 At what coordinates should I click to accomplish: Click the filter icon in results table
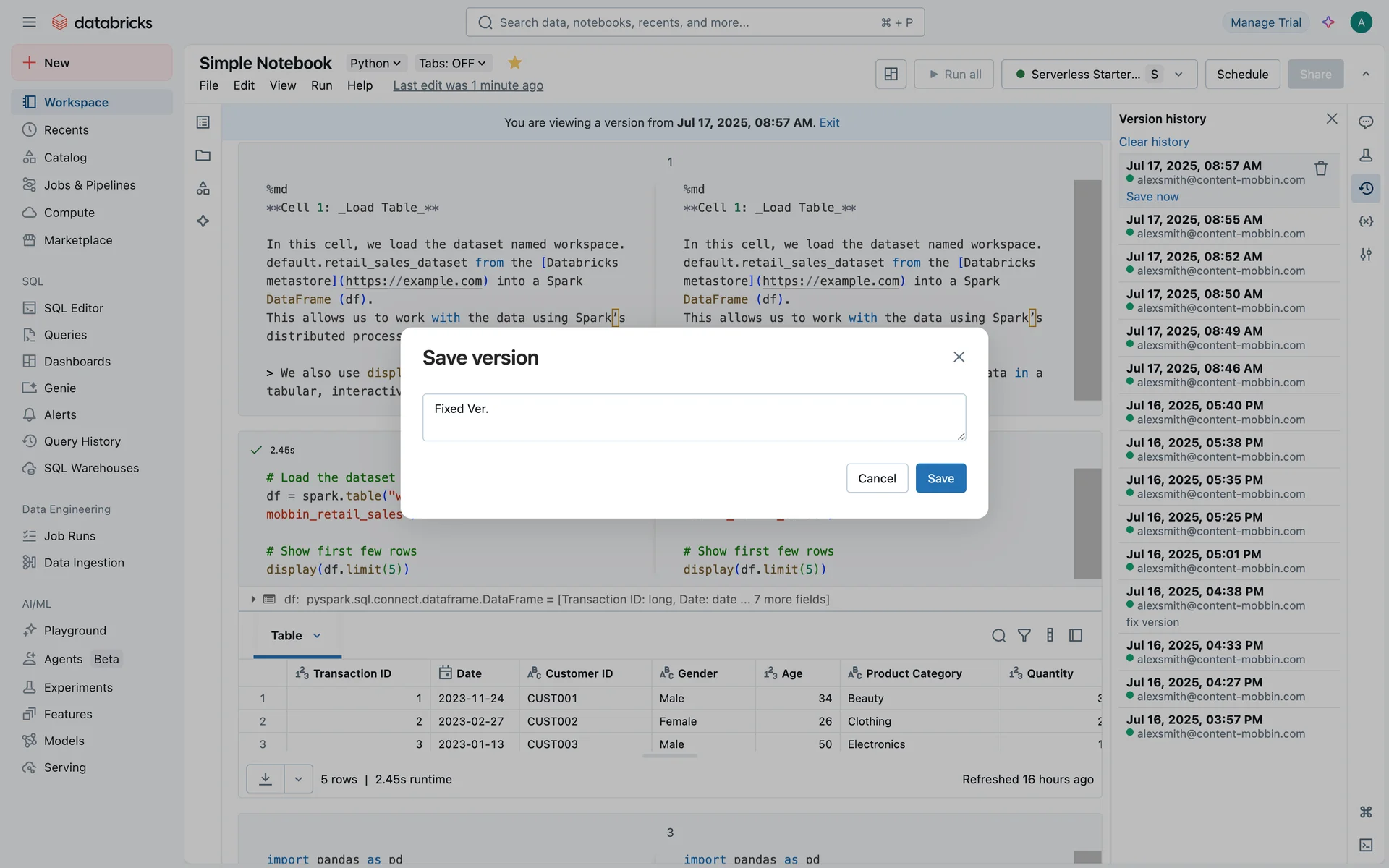[1024, 635]
